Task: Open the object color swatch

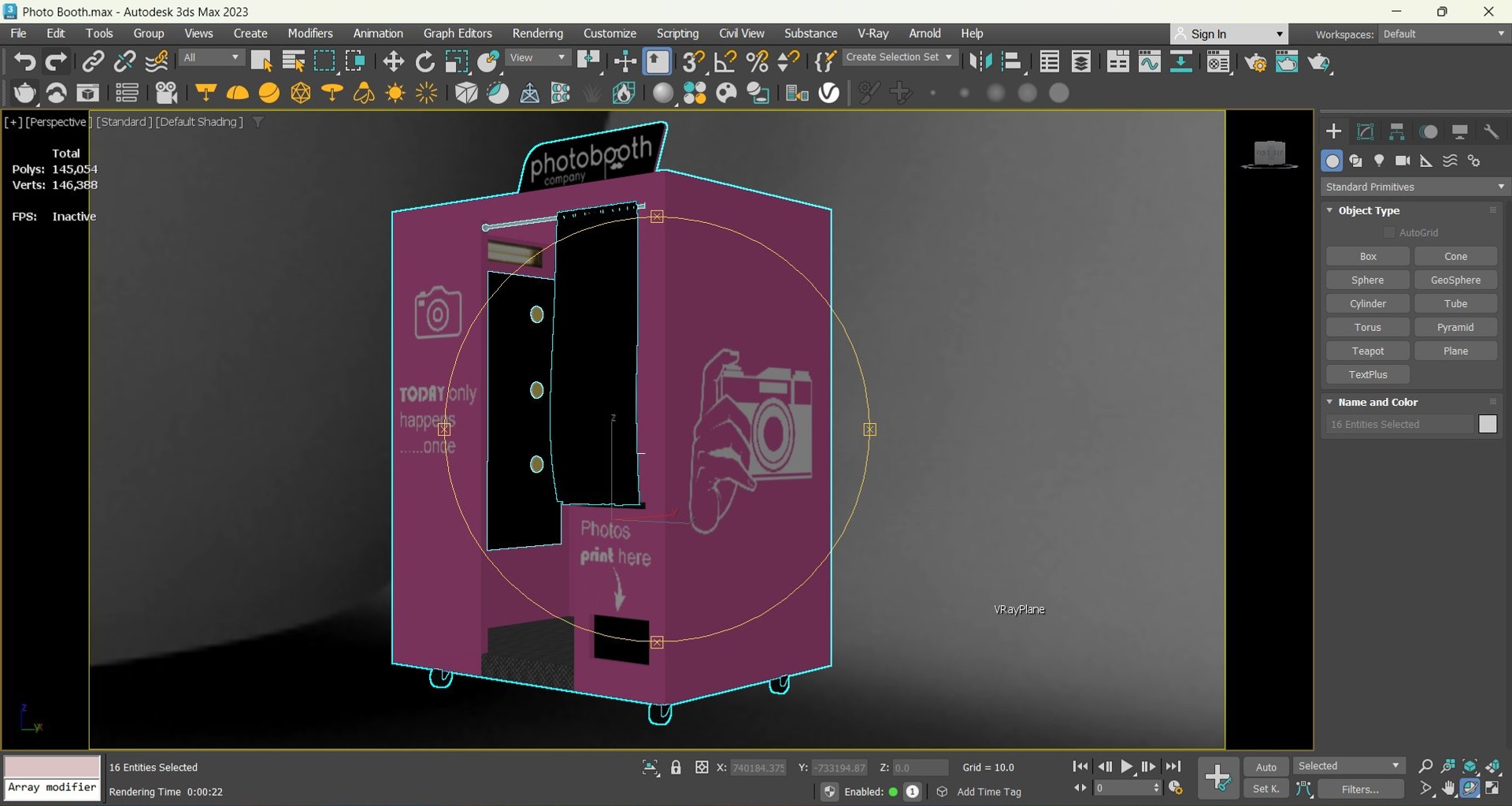Action: (x=1488, y=424)
